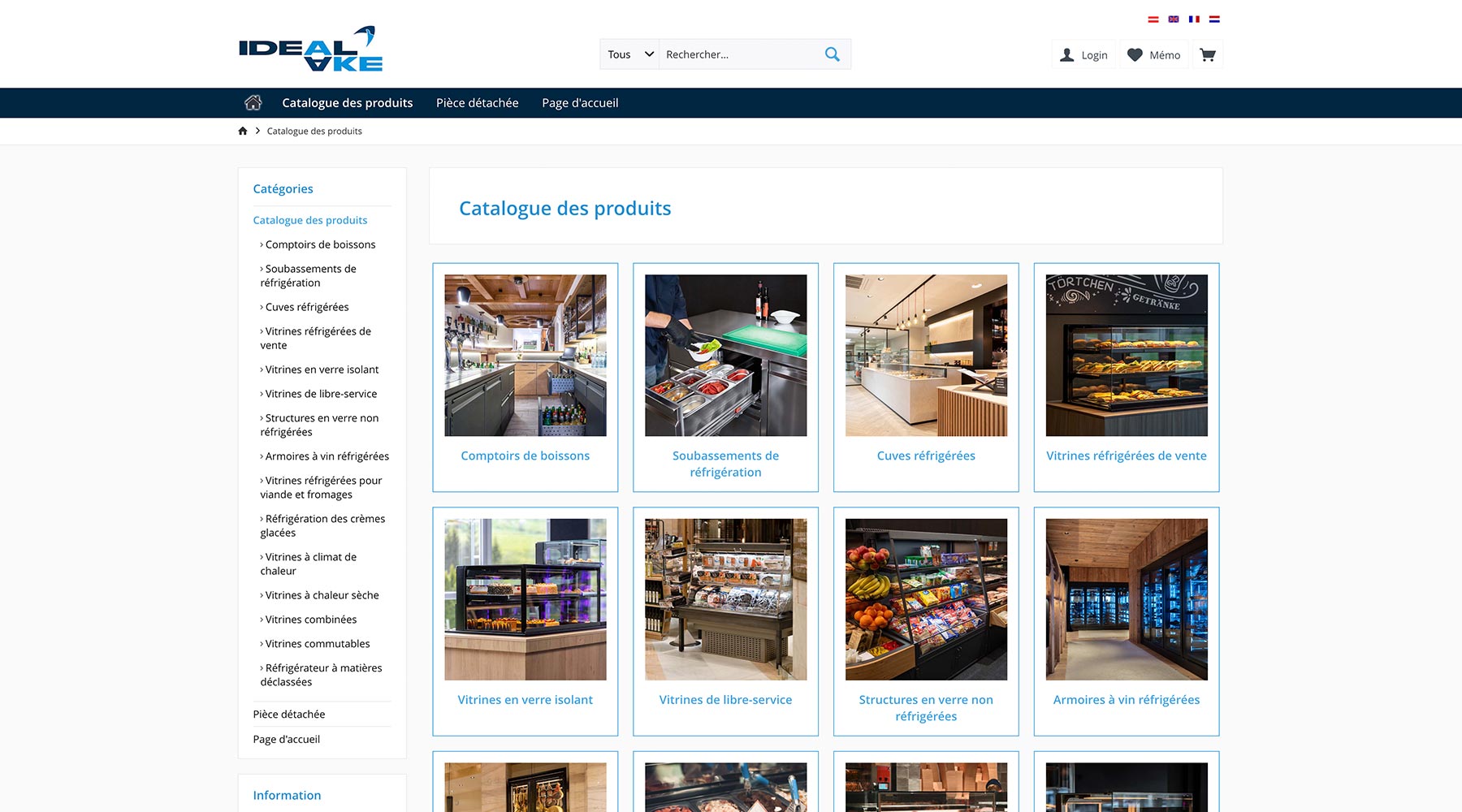This screenshot has width=1462, height=812.
Task: Open the 'Vitrines de libre-service' category
Action: 725,699
